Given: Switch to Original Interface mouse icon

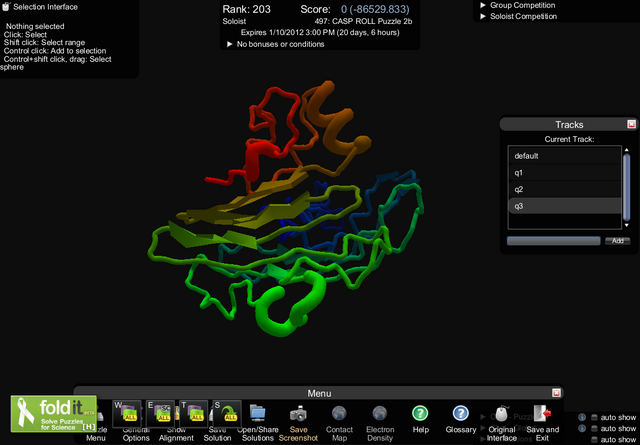Looking at the screenshot, I should click(x=501, y=414).
